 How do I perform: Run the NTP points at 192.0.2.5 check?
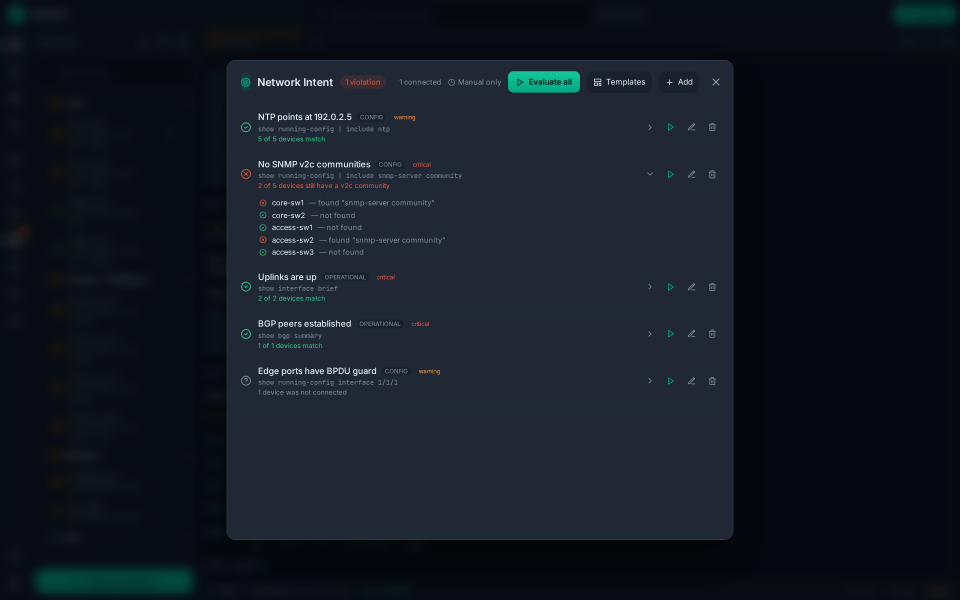(x=670, y=127)
